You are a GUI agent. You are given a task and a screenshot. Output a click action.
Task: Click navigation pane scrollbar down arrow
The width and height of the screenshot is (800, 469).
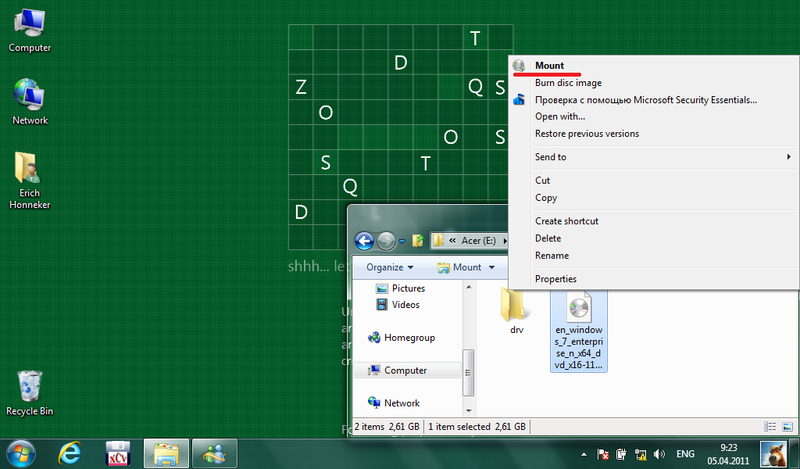point(468,410)
